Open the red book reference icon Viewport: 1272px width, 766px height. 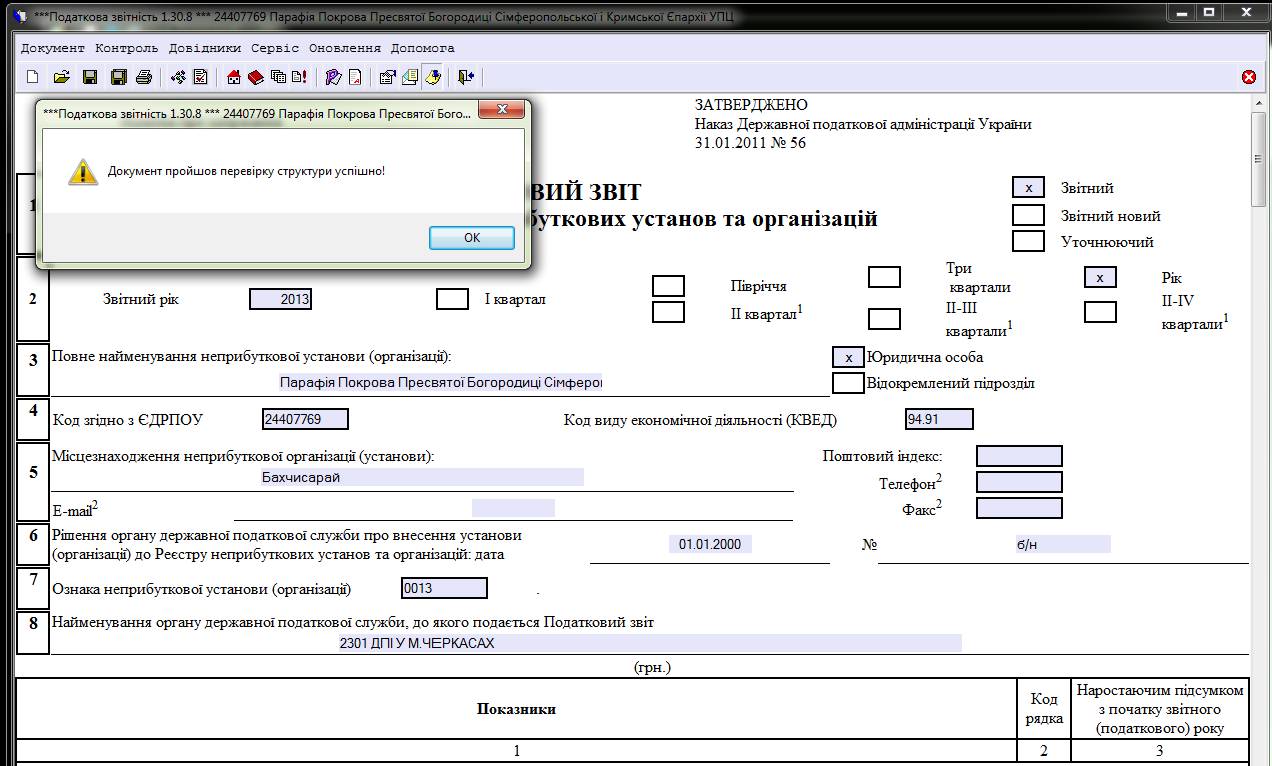pyautogui.click(x=256, y=77)
